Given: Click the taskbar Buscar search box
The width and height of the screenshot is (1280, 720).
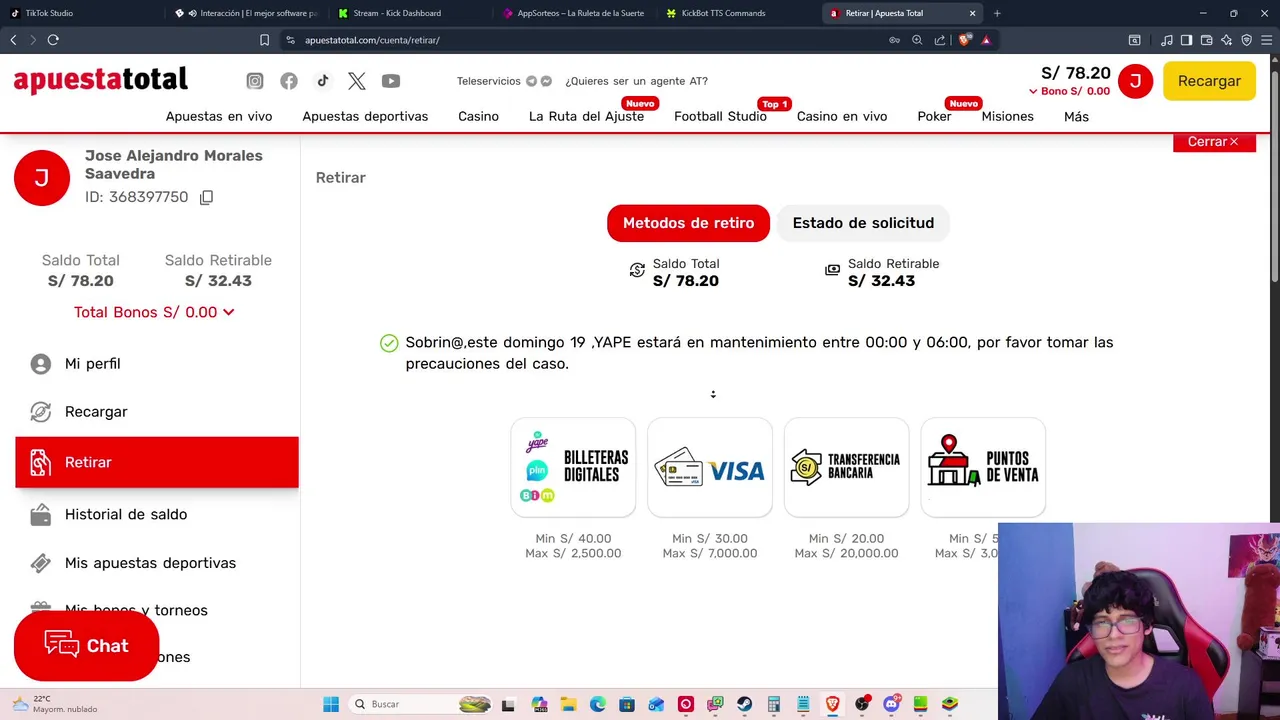Looking at the screenshot, I should tap(421, 704).
